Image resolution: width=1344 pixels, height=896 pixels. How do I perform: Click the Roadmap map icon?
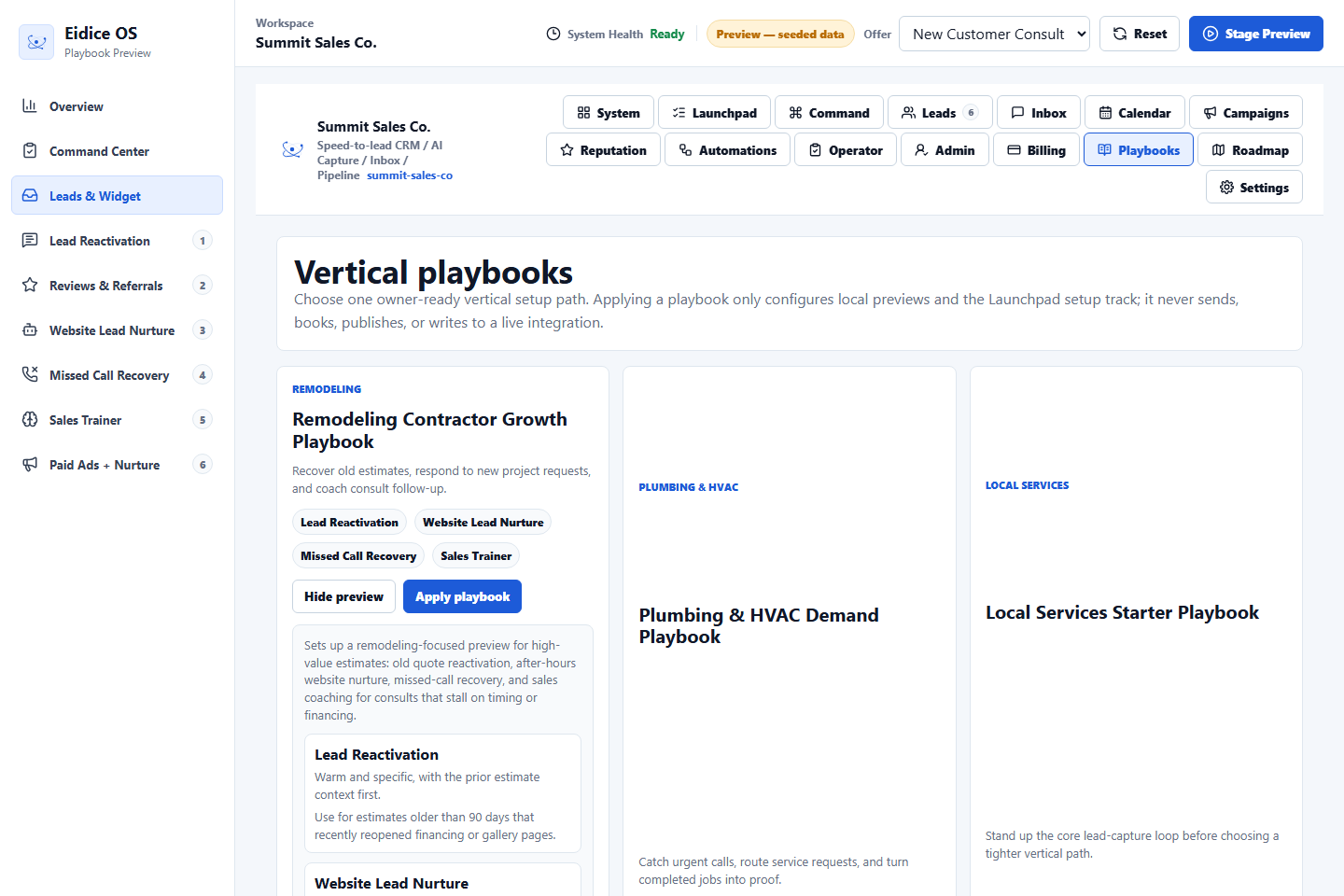click(1218, 149)
